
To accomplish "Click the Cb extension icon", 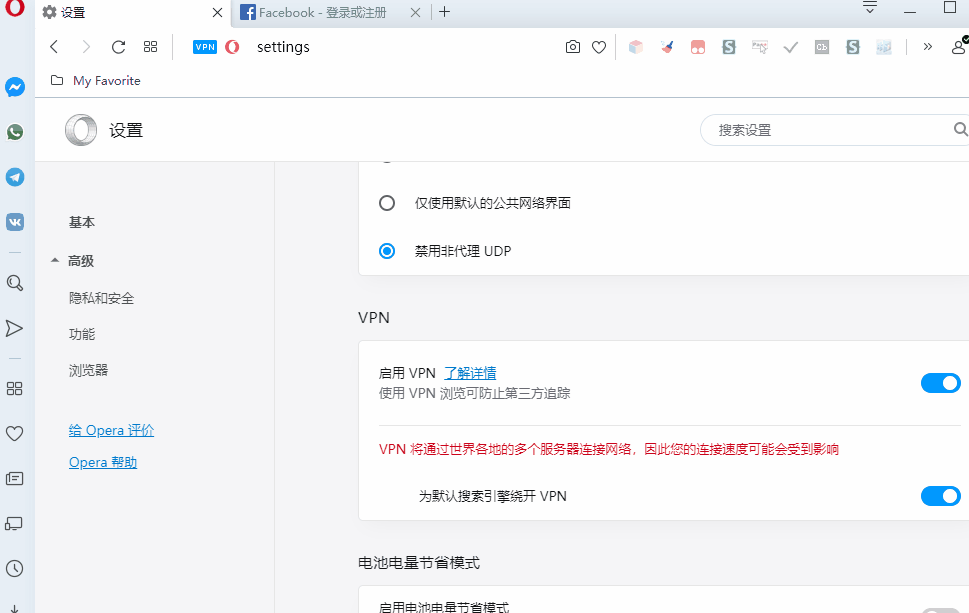I will coord(822,47).
